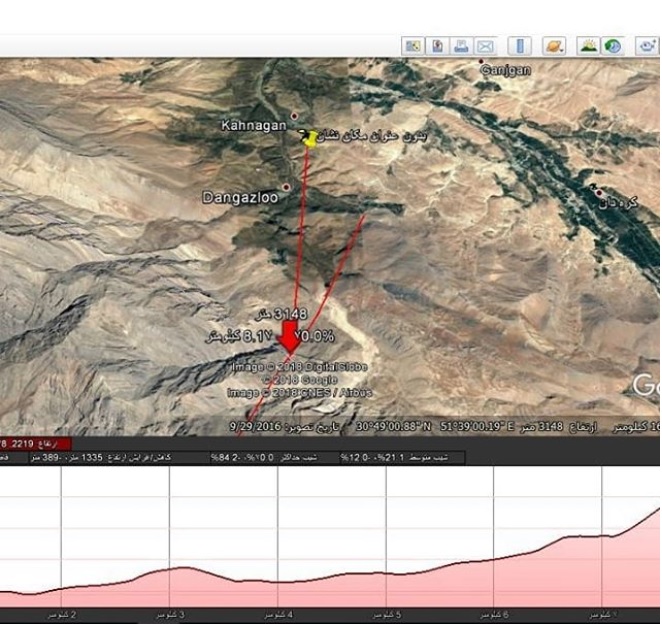The height and width of the screenshot is (624, 662).
Task: Open the planet switcher icon
Action: point(554,46)
